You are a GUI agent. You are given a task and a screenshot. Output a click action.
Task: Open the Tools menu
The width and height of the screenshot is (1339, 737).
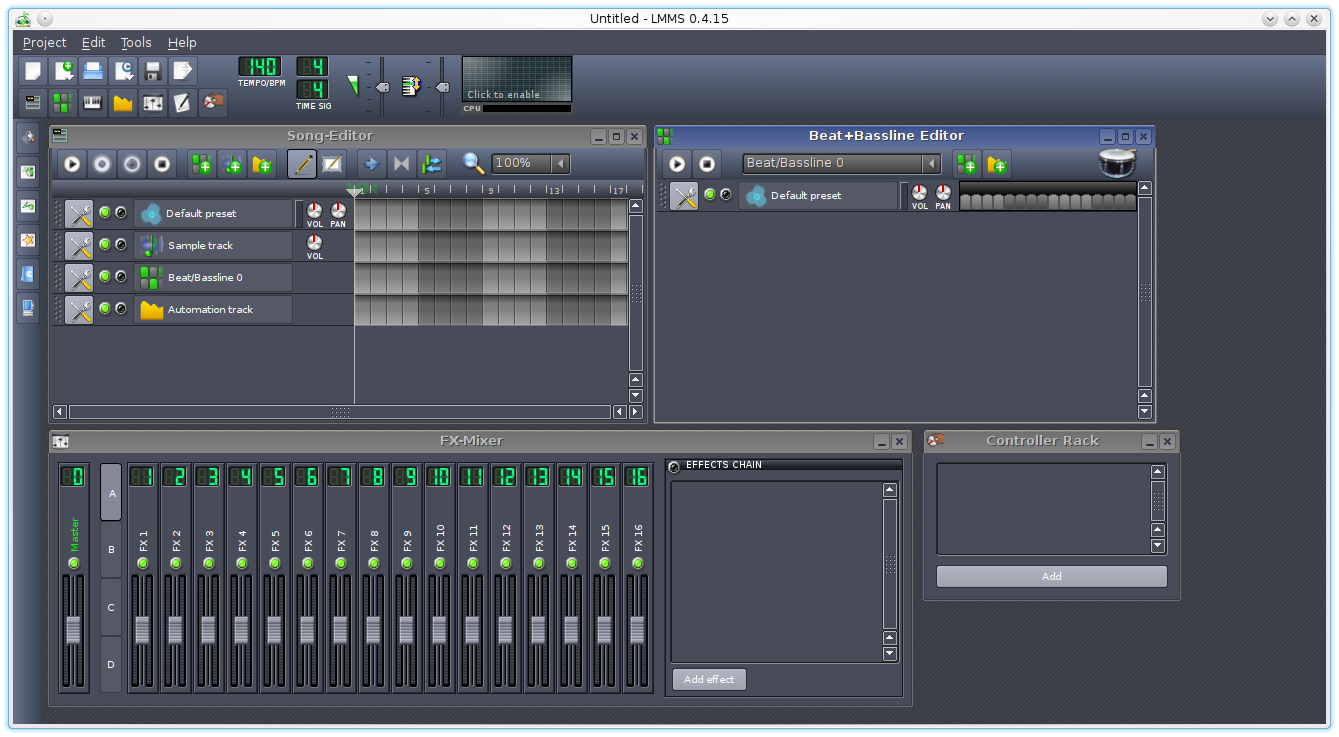tap(136, 43)
